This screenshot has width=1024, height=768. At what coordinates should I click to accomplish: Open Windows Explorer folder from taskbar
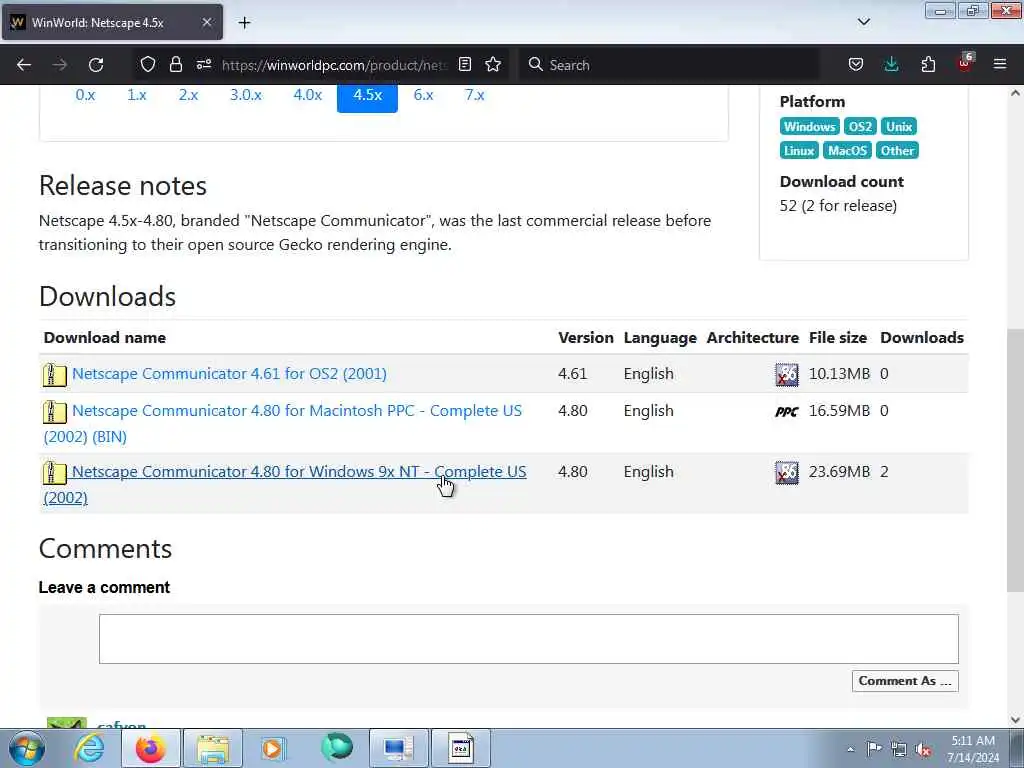click(212, 748)
